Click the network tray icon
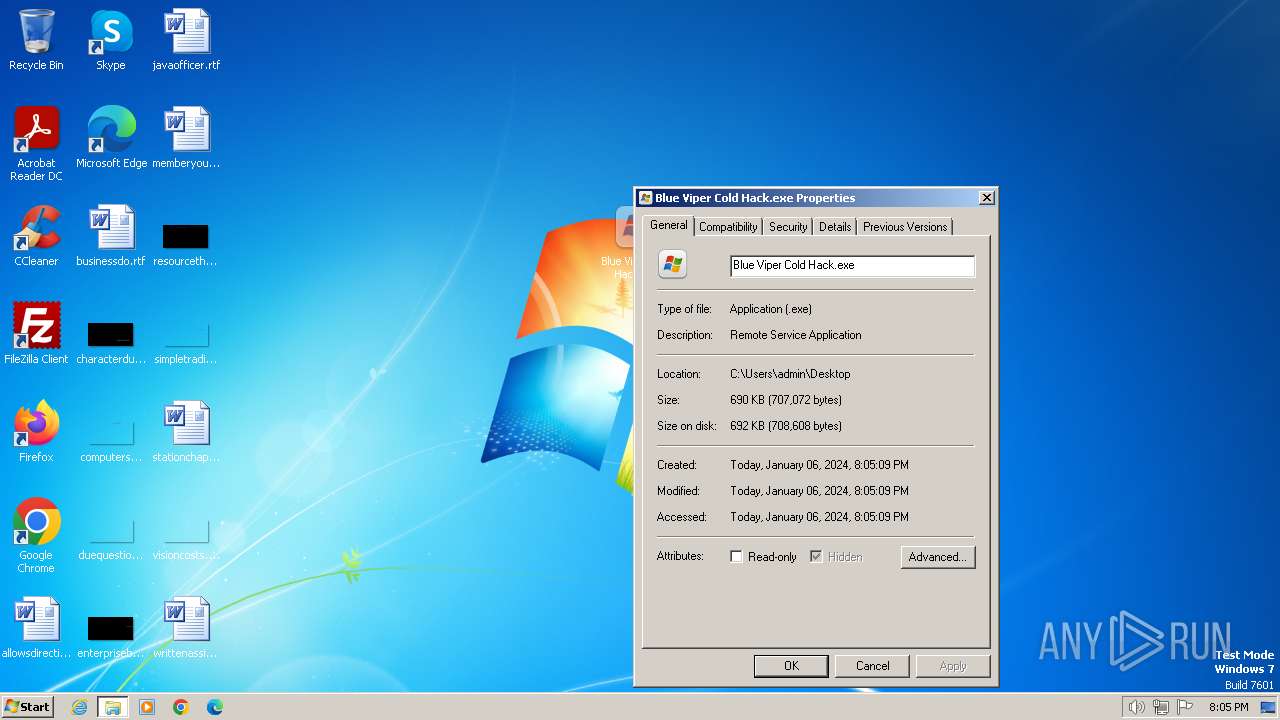 click(x=1161, y=707)
